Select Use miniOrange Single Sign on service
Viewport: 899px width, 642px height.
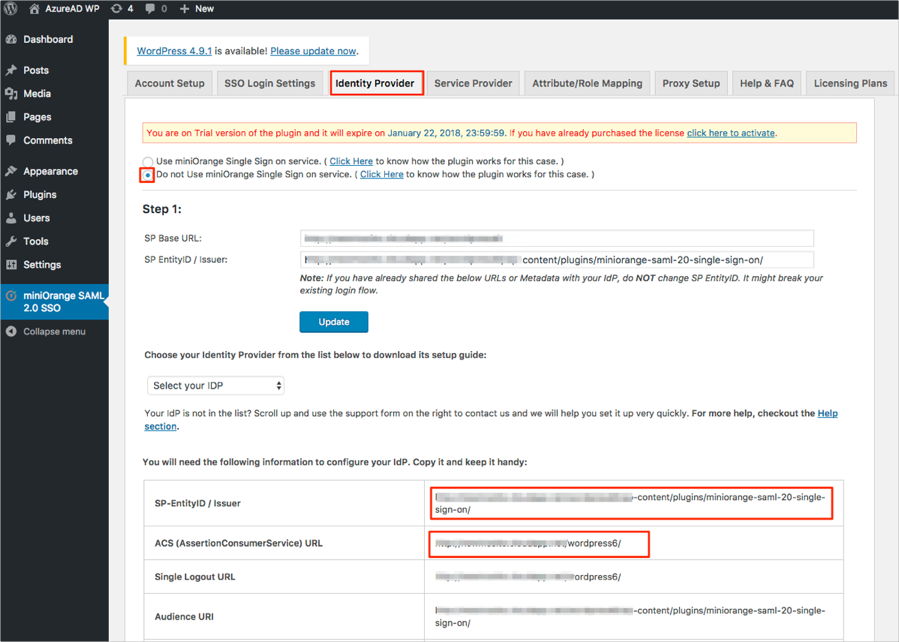tap(148, 162)
